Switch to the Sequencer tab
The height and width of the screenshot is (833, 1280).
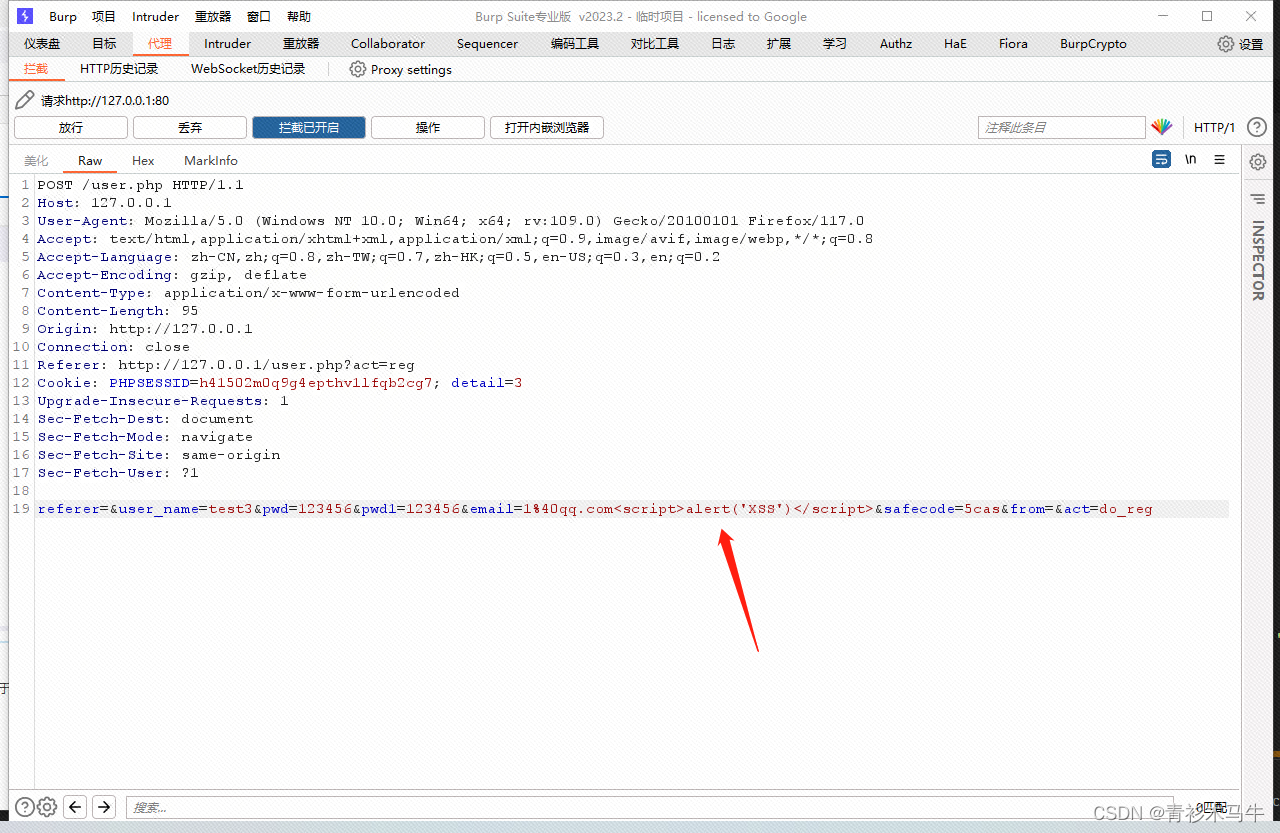click(x=488, y=44)
